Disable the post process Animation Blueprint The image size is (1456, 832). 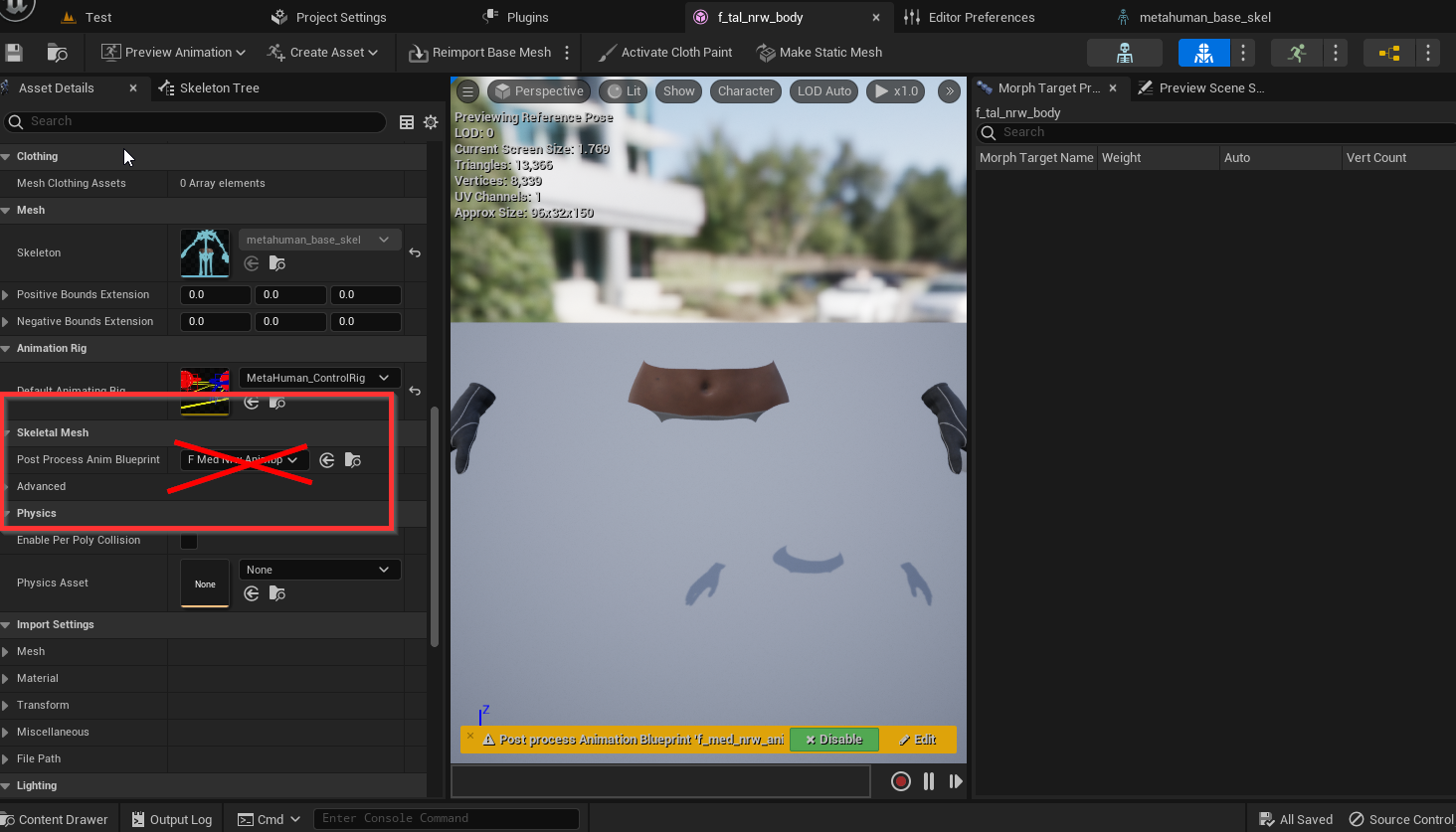[x=833, y=740]
